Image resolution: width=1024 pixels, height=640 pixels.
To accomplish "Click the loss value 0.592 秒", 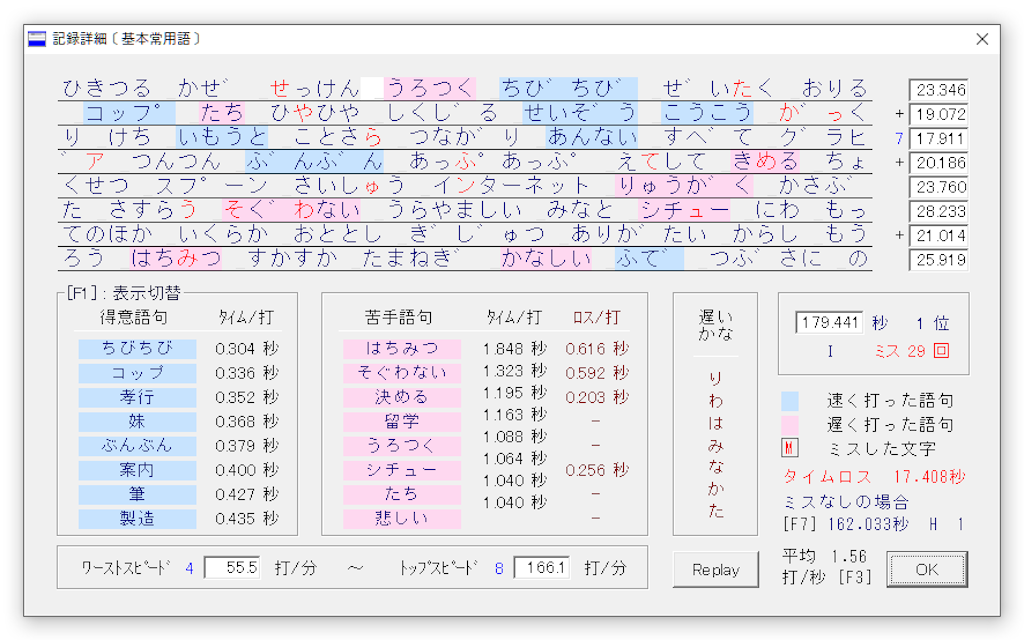I will (x=597, y=373).
